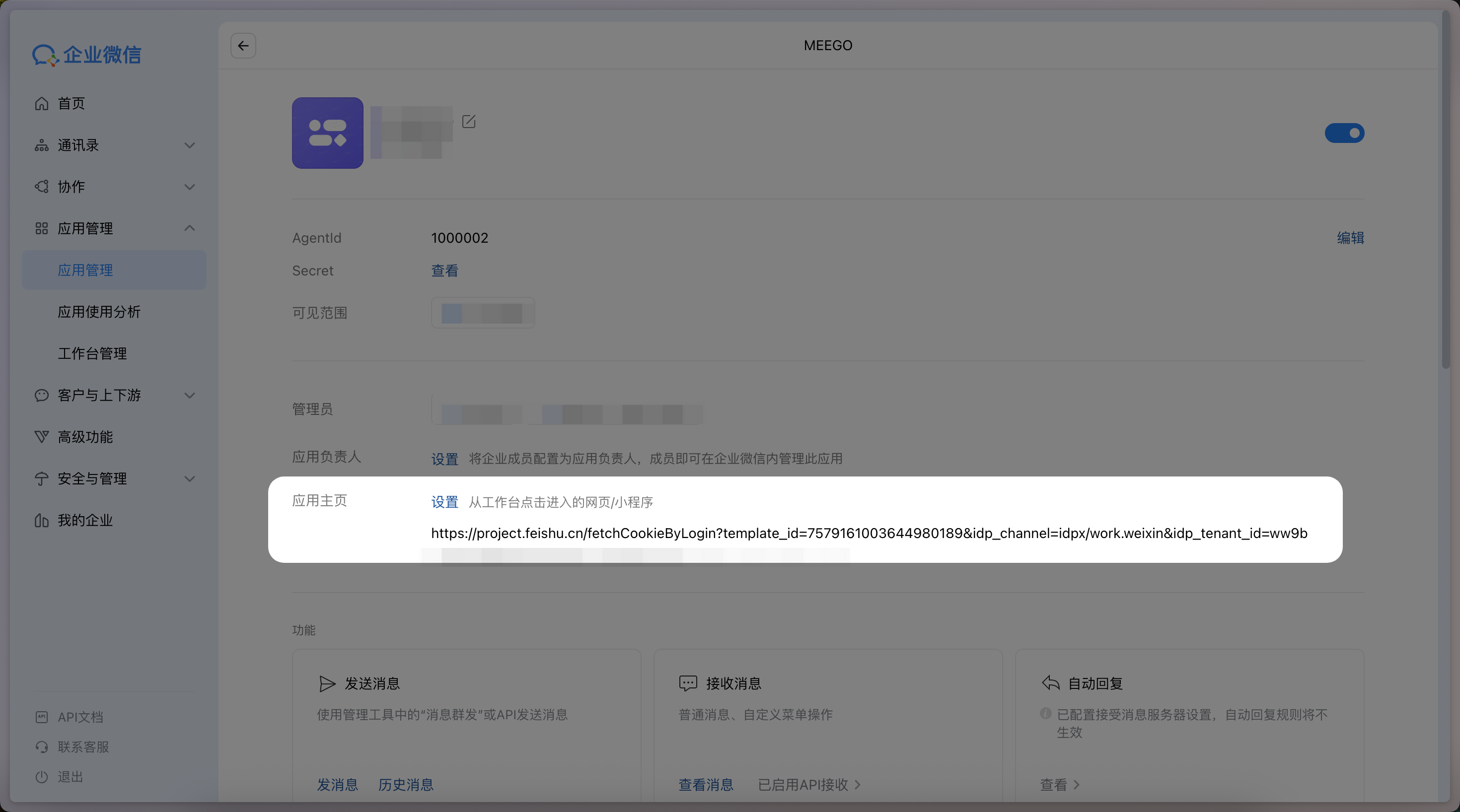The image size is (1460, 812).
Task: Click 设置 for 应用主页
Action: click(444, 501)
